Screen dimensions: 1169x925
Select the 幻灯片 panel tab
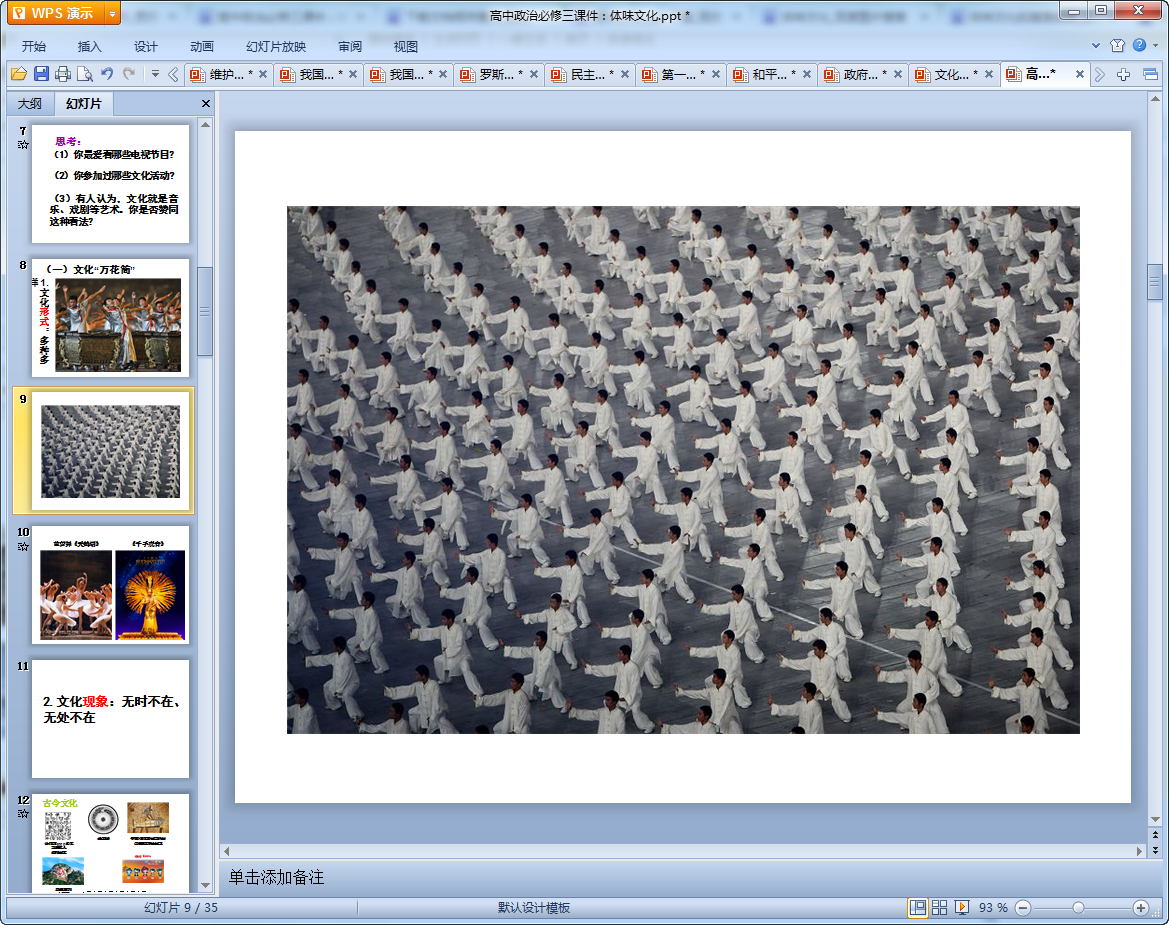tap(84, 104)
